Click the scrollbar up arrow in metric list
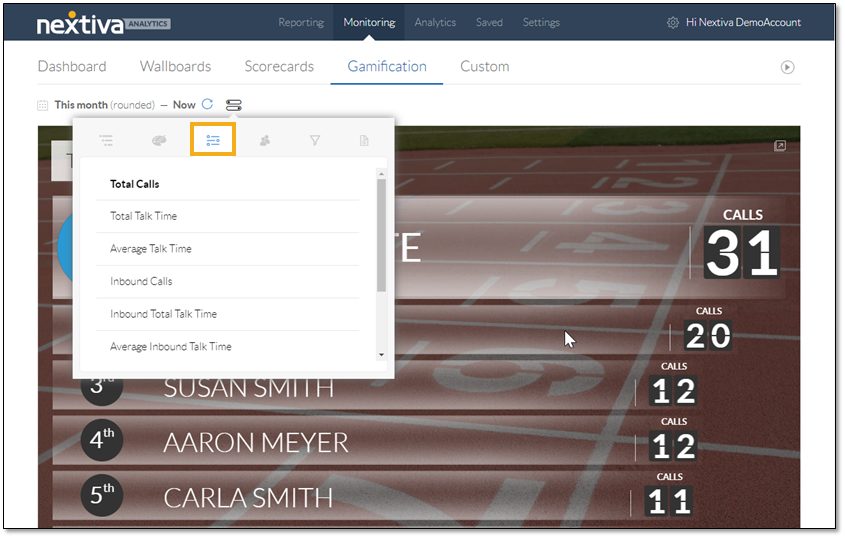The width and height of the screenshot is (845, 538). 382,174
